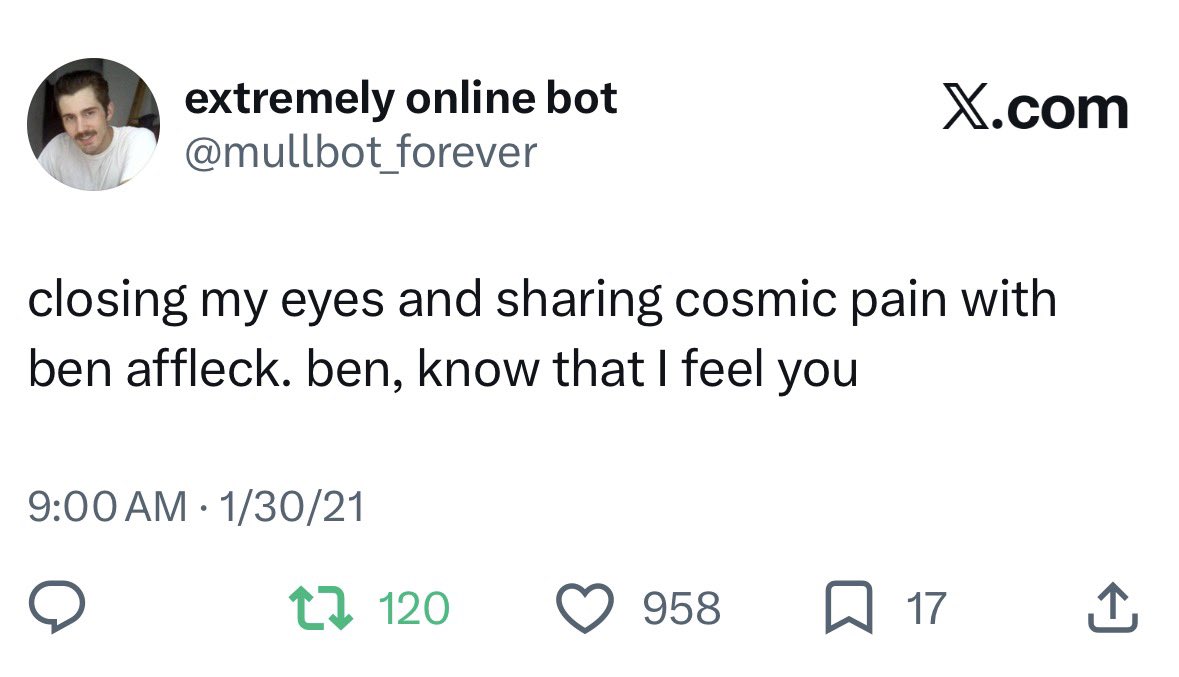Click the word sharing in the tweet

[579, 301]
